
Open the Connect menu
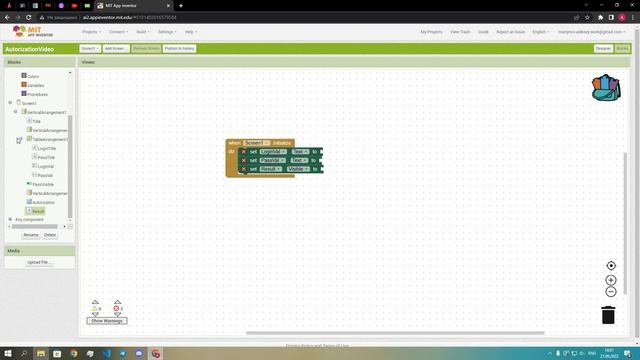(118, 32)
